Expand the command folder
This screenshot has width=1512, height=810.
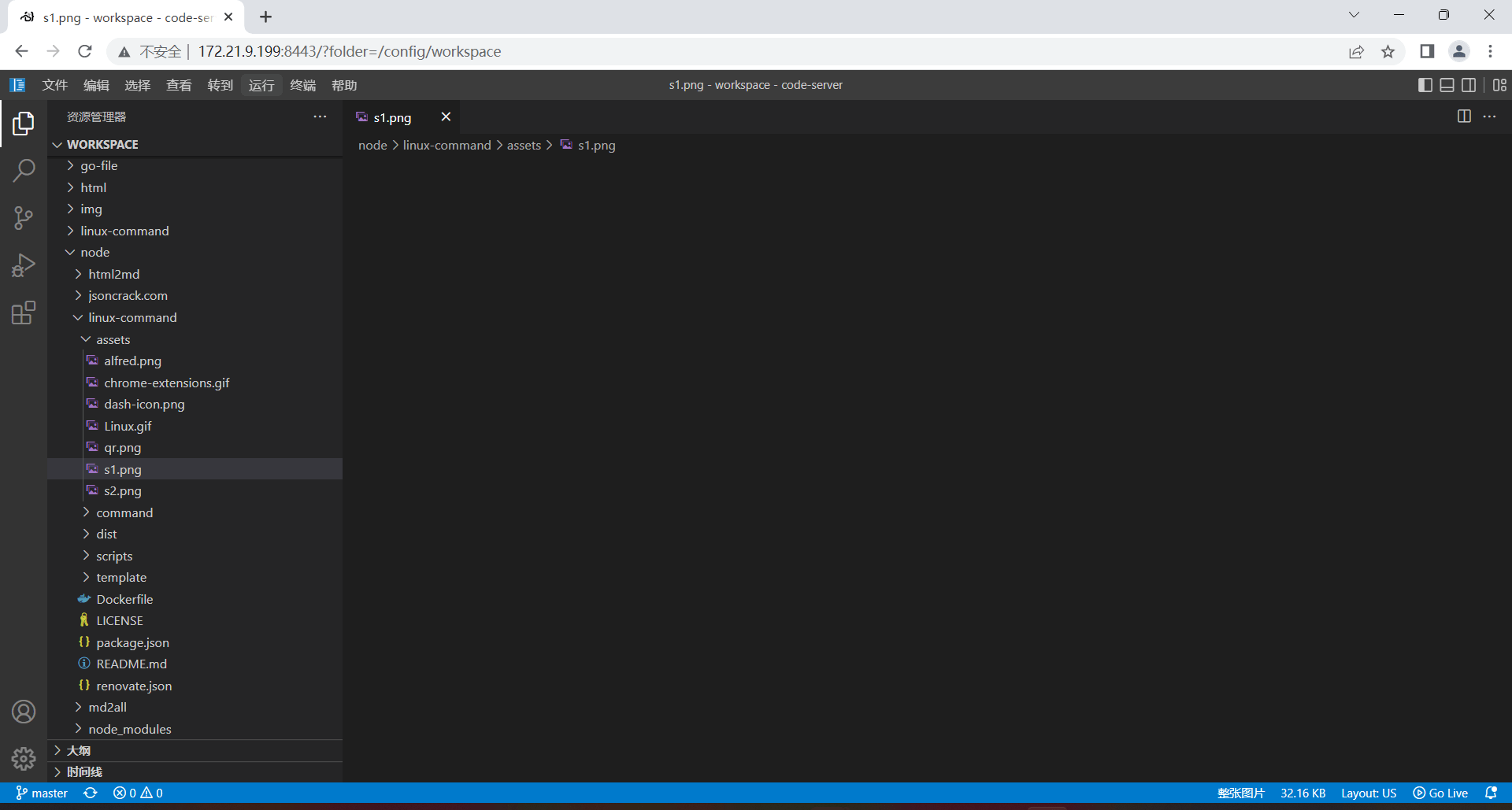tap(124, 512)
